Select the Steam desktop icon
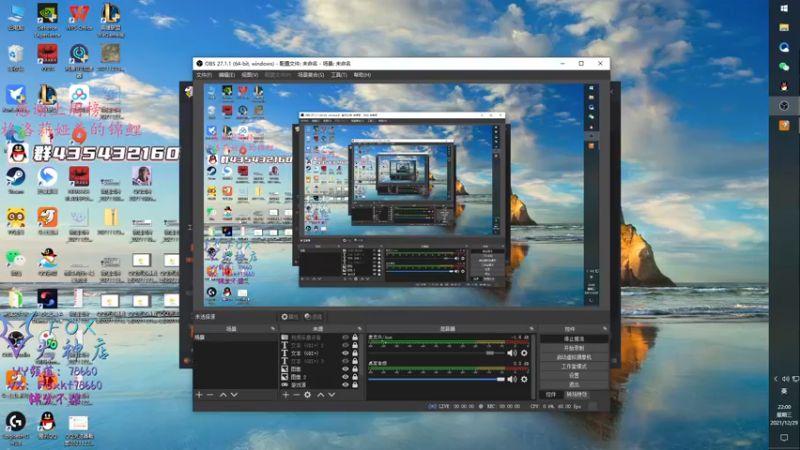Image resolution: width=800 pixels, height=450 pixels. pos(16,181)
